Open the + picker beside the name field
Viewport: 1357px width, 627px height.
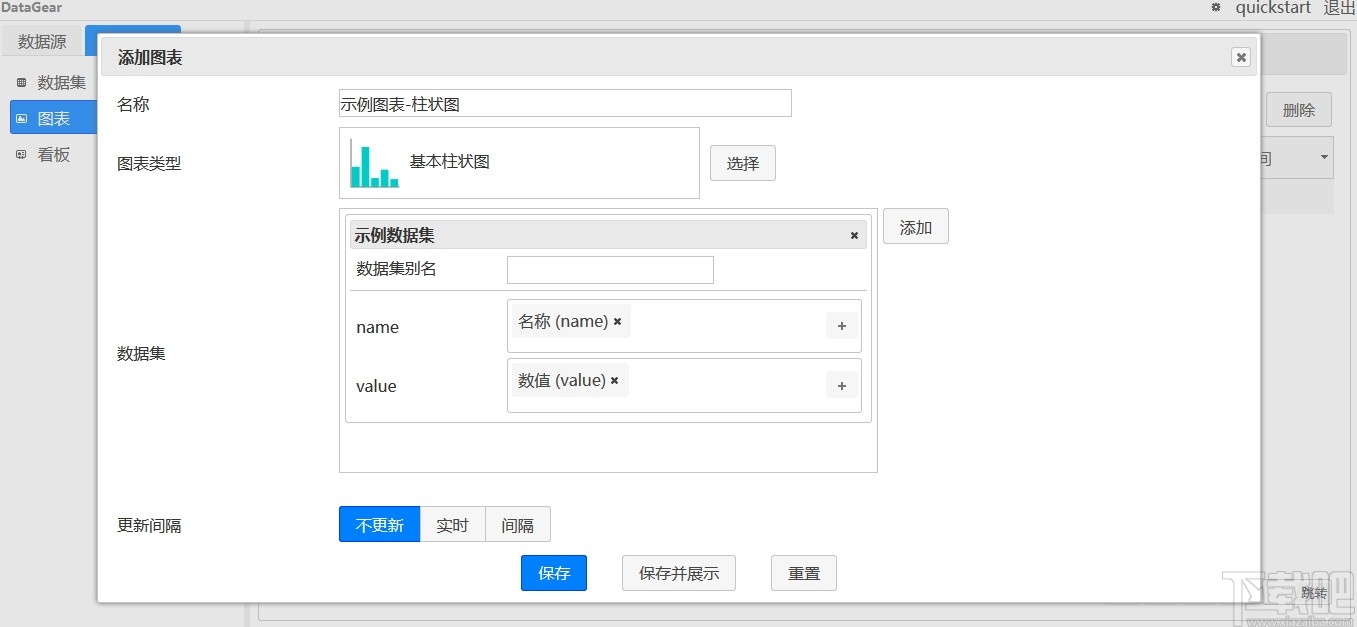tap(841, 325)
